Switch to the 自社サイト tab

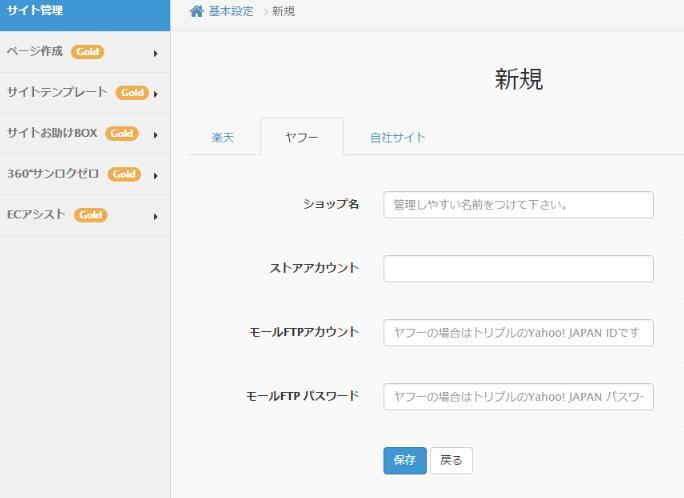[x=397, y=137]
